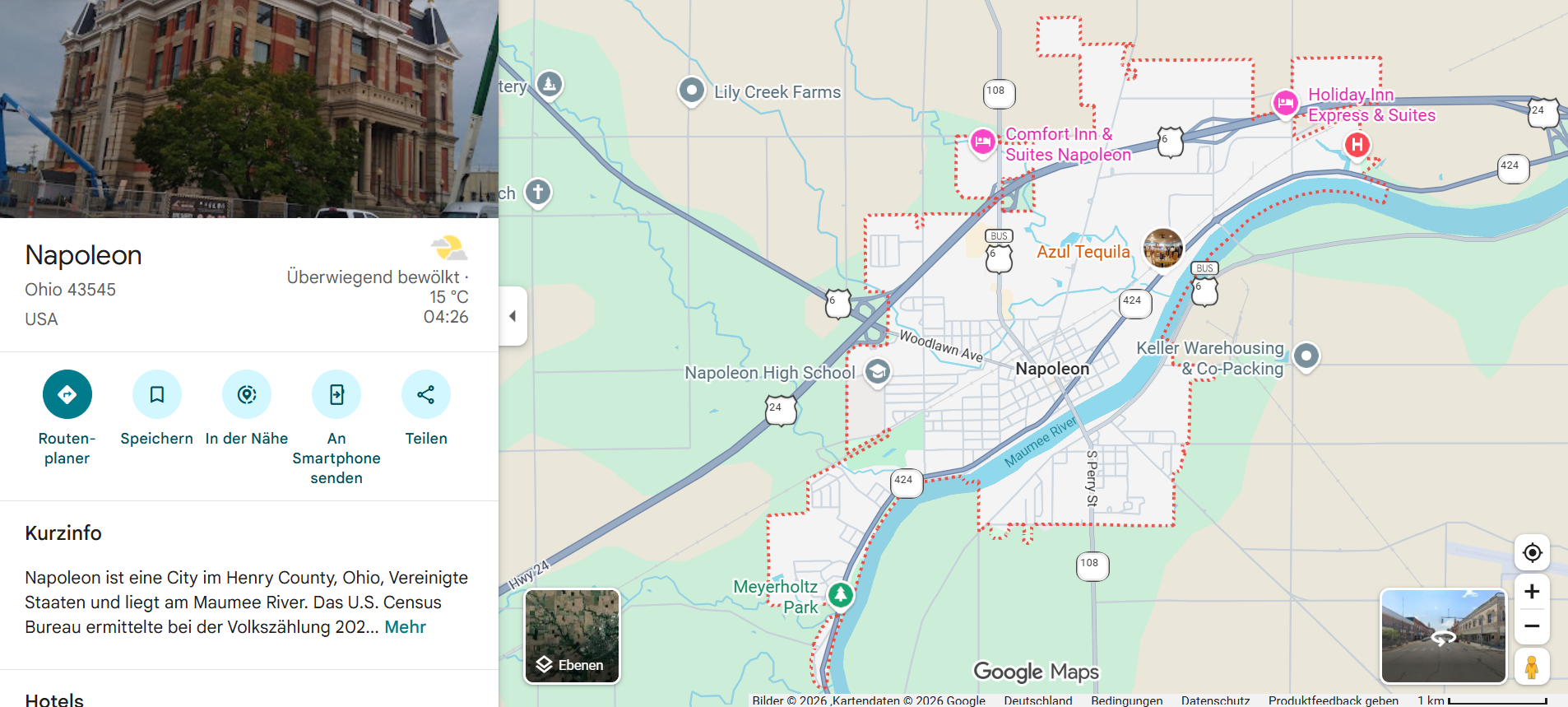The image size is (1568, 707).
Task: Click the Ohio 43545 address line
Action: 70,290
